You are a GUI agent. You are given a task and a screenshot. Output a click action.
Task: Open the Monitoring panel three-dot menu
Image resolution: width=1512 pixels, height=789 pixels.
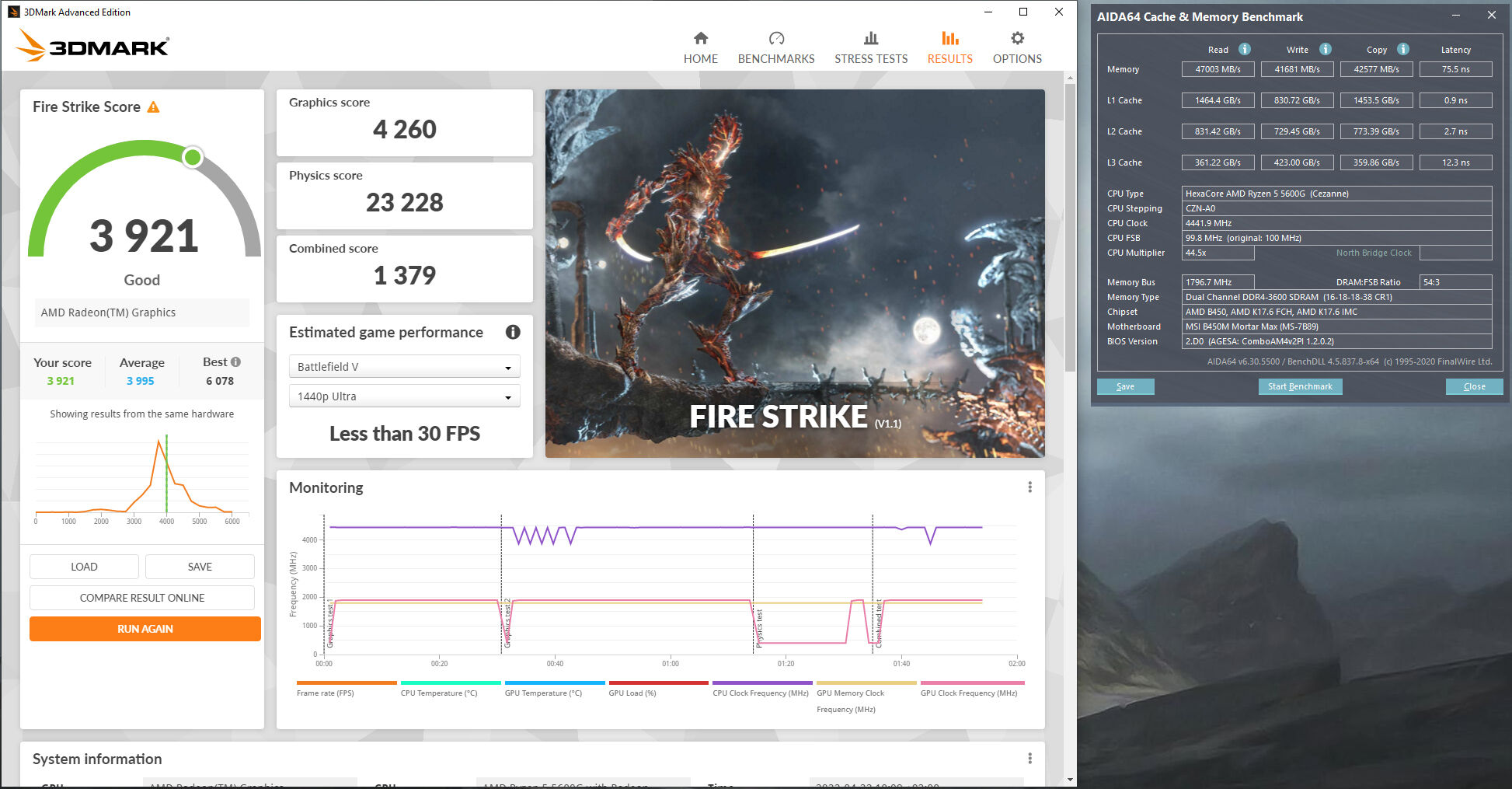pyautogui.click(x=1029, y=487)
